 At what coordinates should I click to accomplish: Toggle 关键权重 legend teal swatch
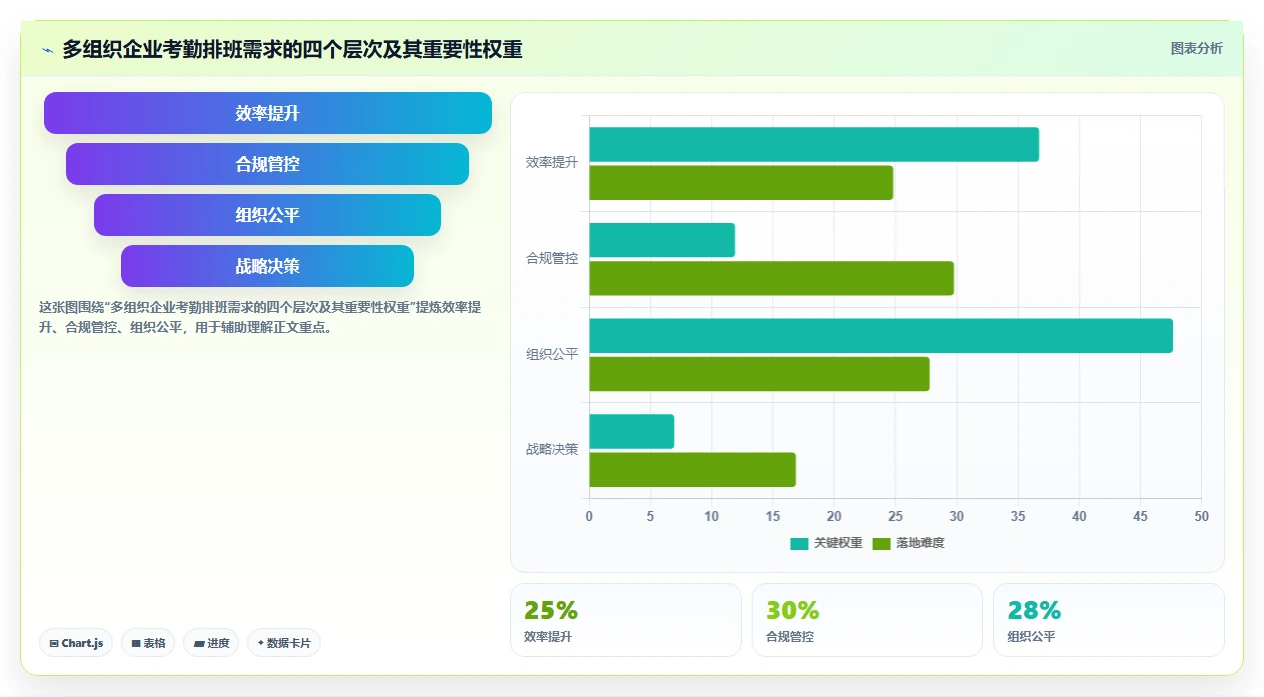[x=799, y=543]
